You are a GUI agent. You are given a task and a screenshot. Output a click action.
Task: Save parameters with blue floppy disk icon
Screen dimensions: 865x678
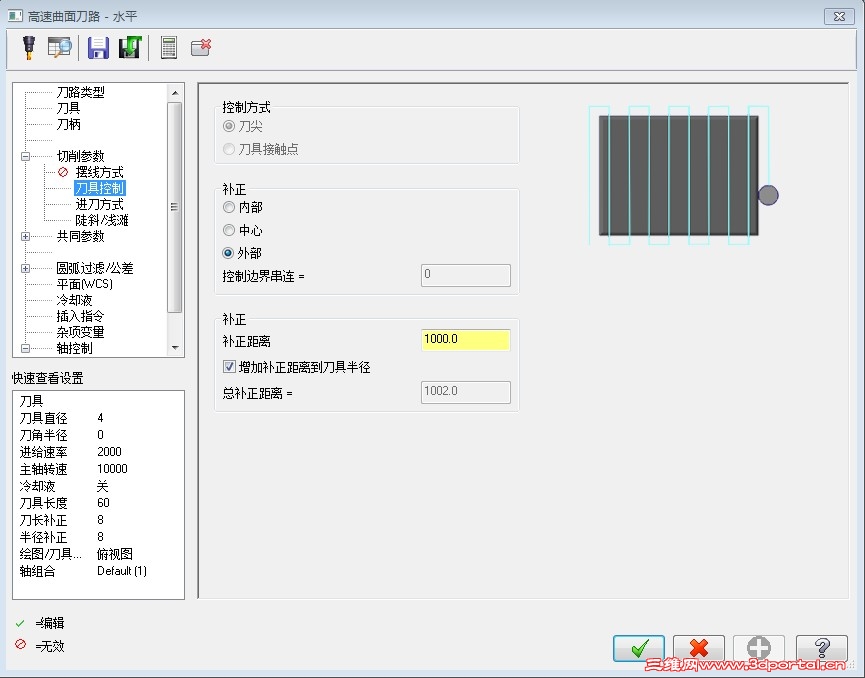click(x=99, y=48)
